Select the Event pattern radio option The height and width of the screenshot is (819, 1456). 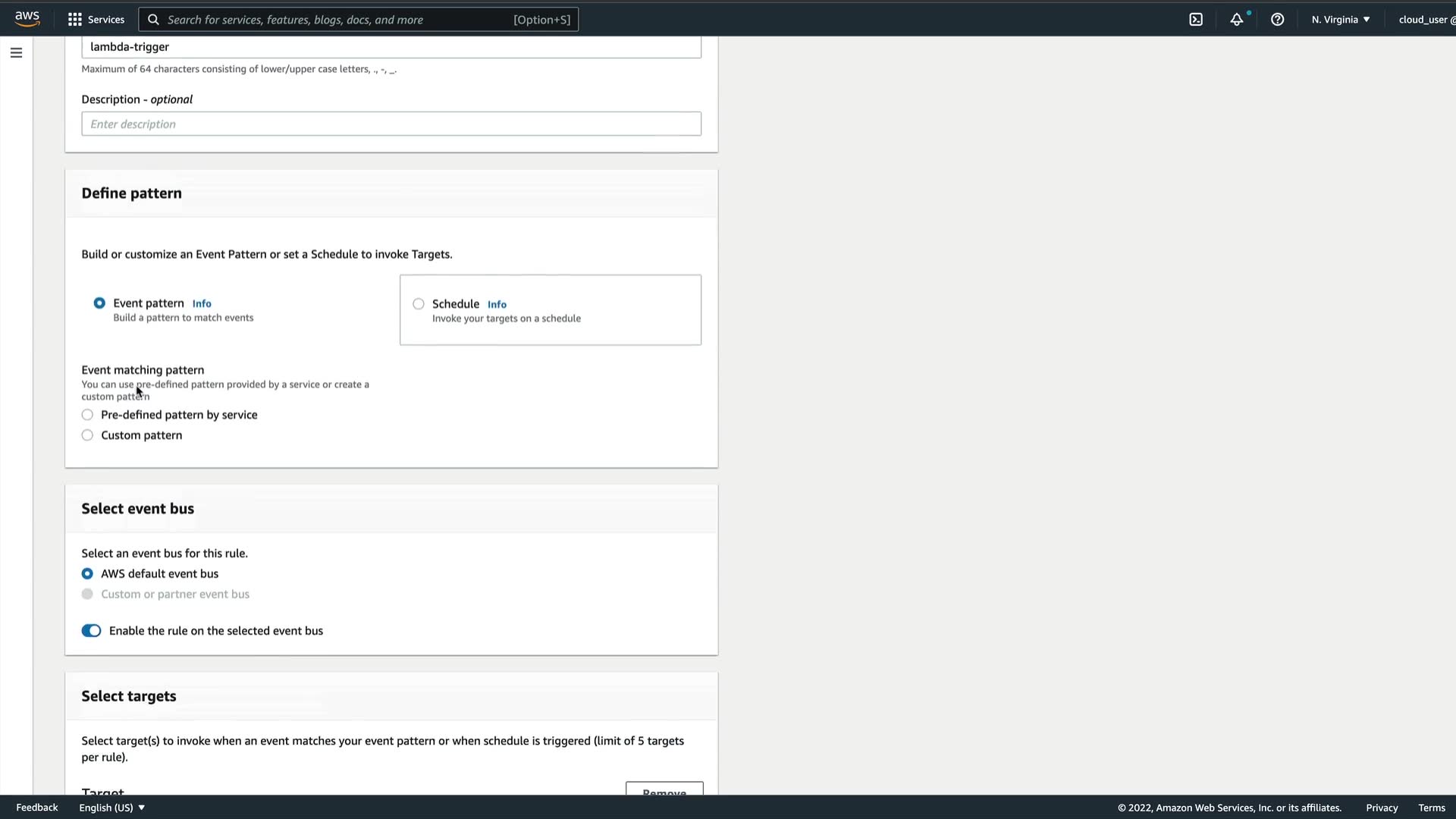click(99, 303)
